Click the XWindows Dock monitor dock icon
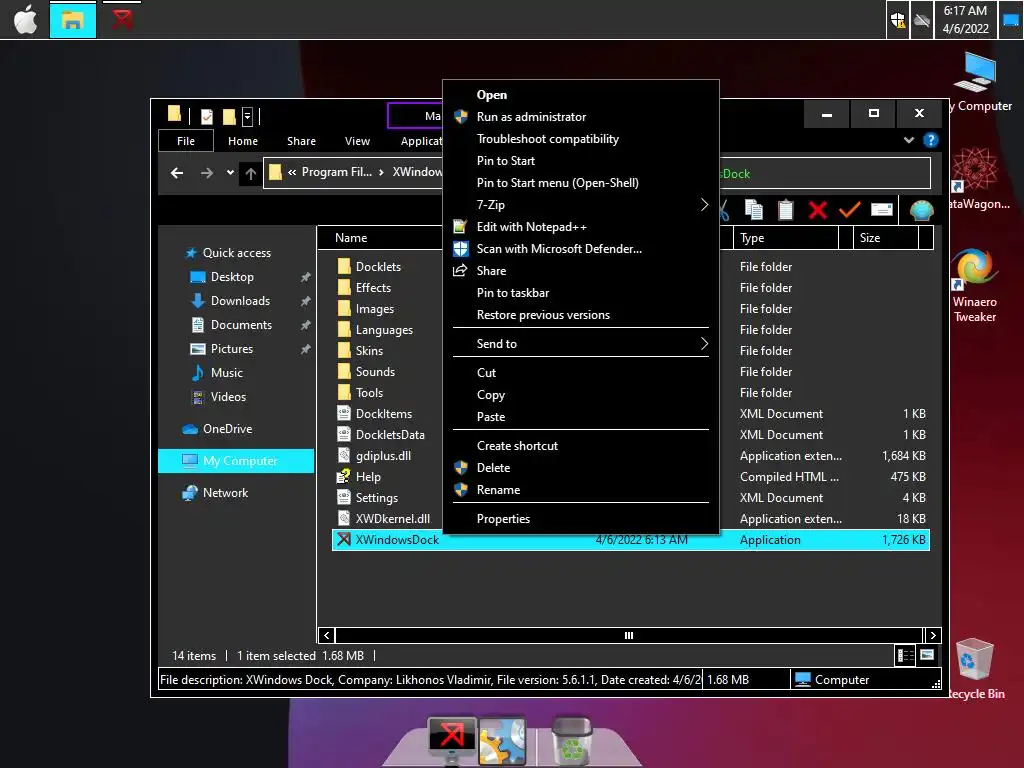This screenshot has height=768, width=1024. click(x=452, y=741)
